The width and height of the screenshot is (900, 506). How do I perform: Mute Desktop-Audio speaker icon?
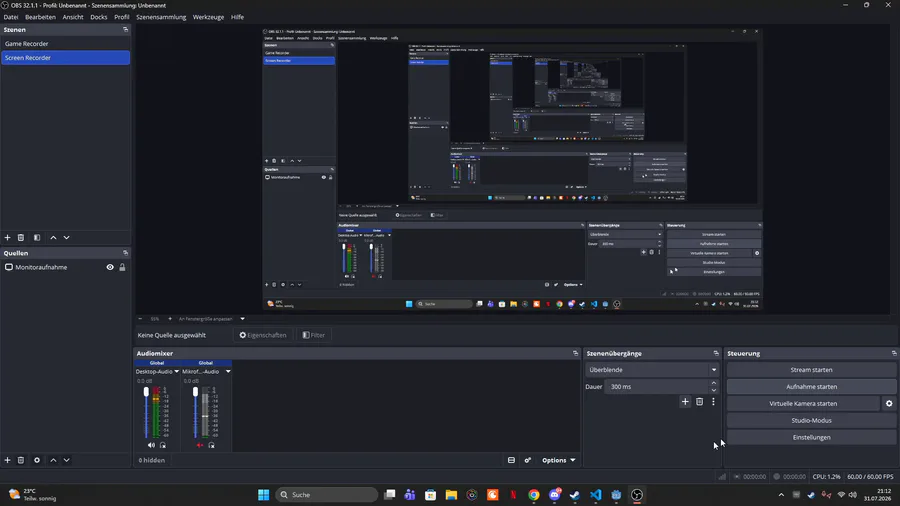[151, 445]
